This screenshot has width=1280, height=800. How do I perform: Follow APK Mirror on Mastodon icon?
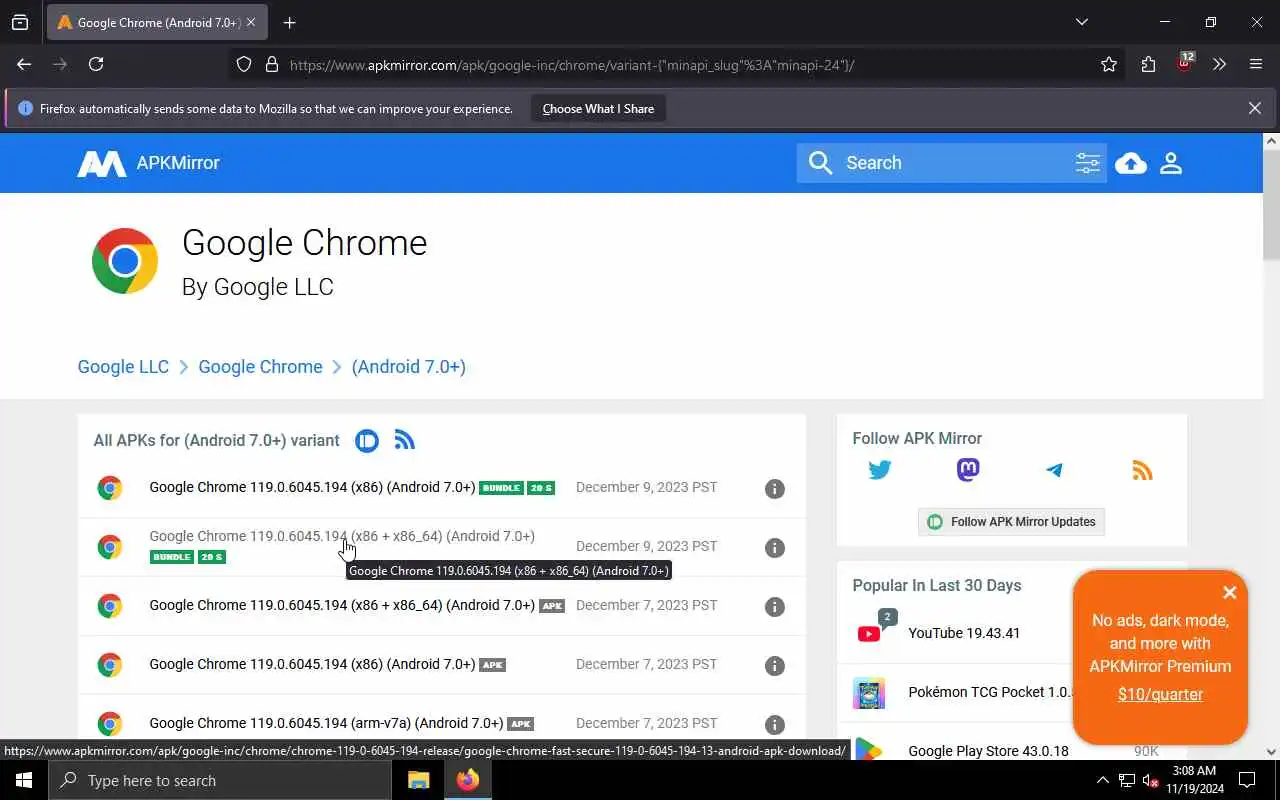click(x=967, y=470)
